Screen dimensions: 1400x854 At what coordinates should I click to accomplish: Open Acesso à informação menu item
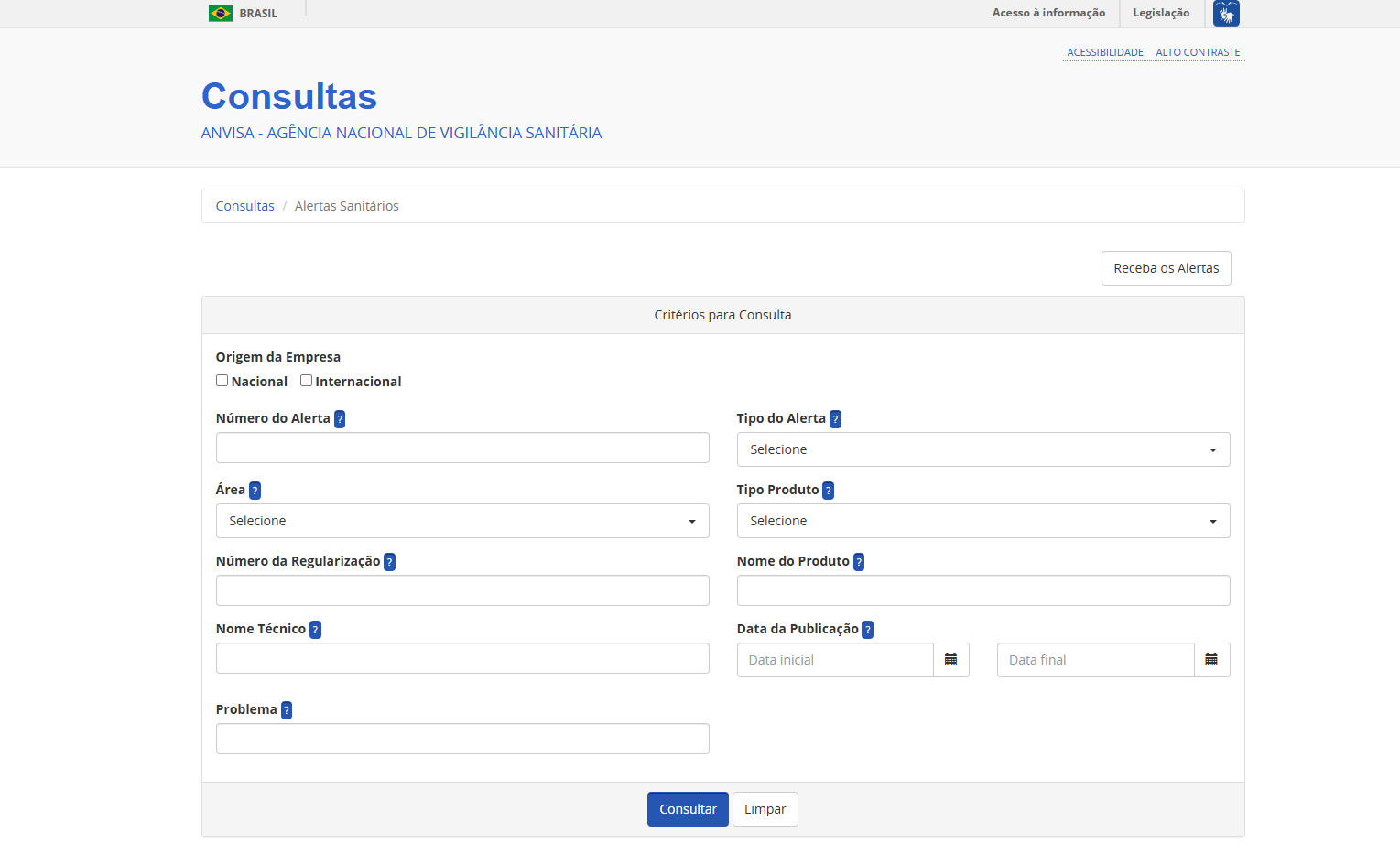(1048, 13)
